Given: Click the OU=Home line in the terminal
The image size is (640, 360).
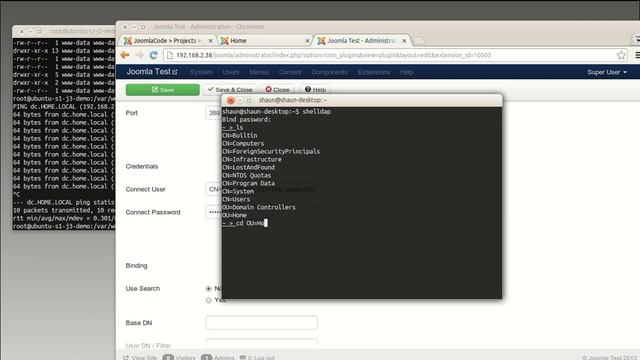Looking at the screenshot, I should pyautogui.click(x=234, y=215).
